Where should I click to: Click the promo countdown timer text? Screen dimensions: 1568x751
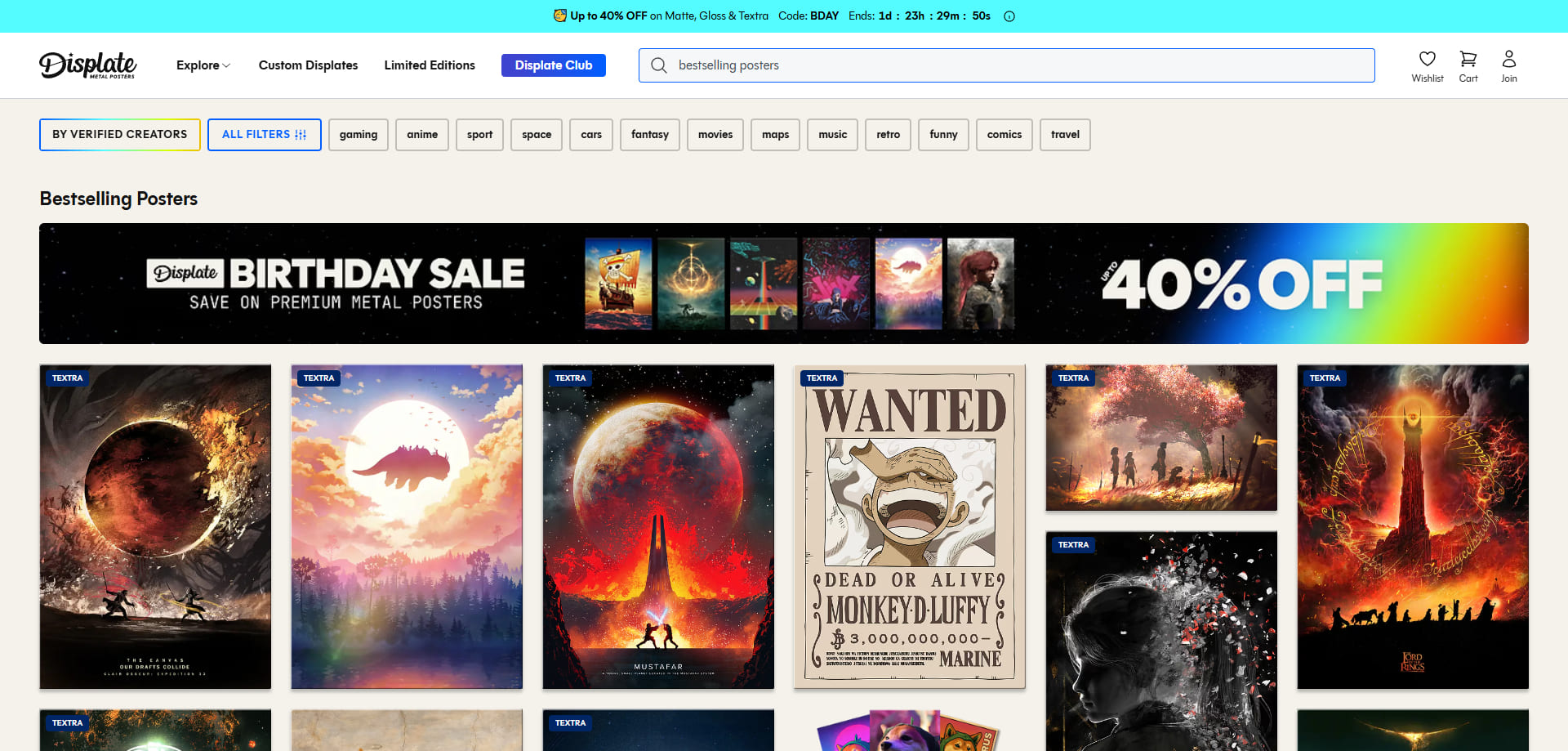(x=934, y=16)
